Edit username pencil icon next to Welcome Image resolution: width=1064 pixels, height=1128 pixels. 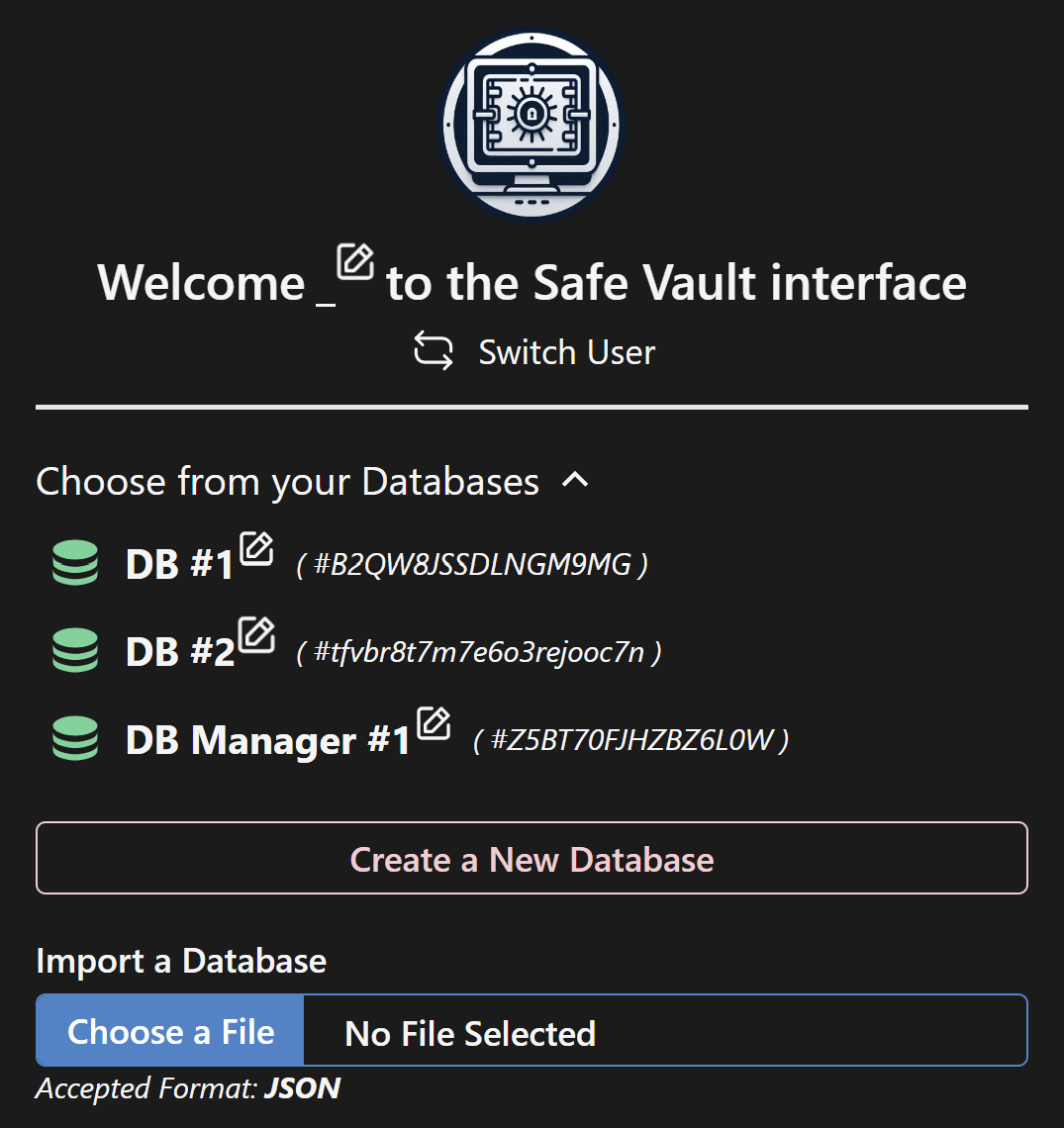pos(355,261)
